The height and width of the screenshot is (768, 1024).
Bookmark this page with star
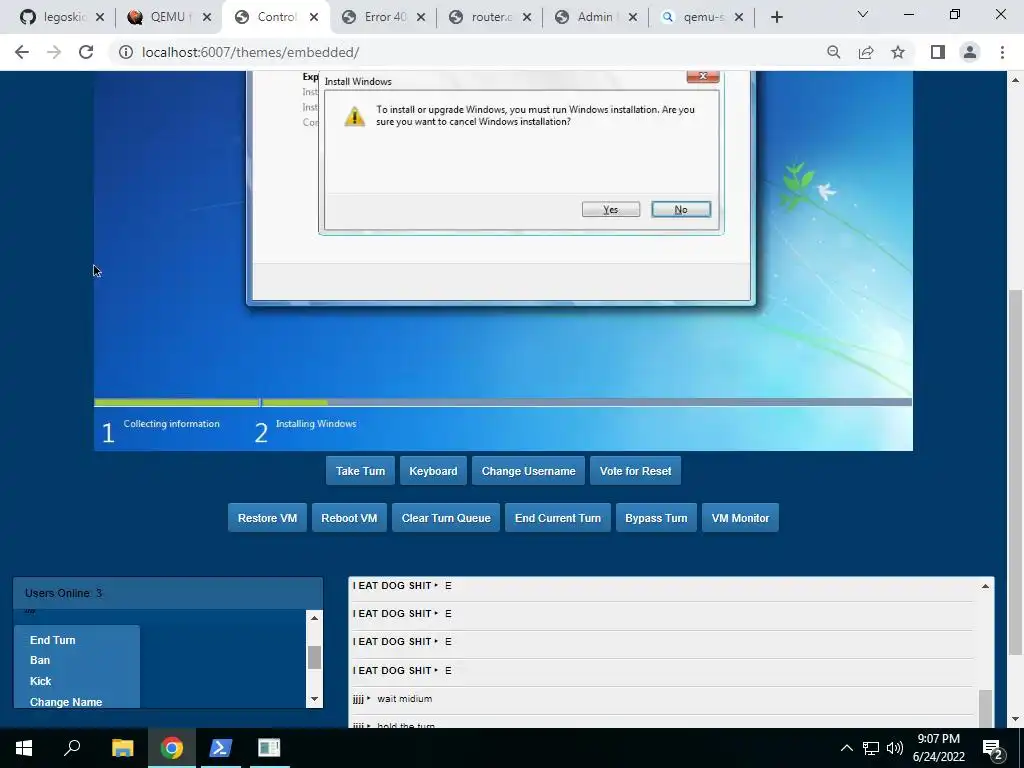pos(898,52)
